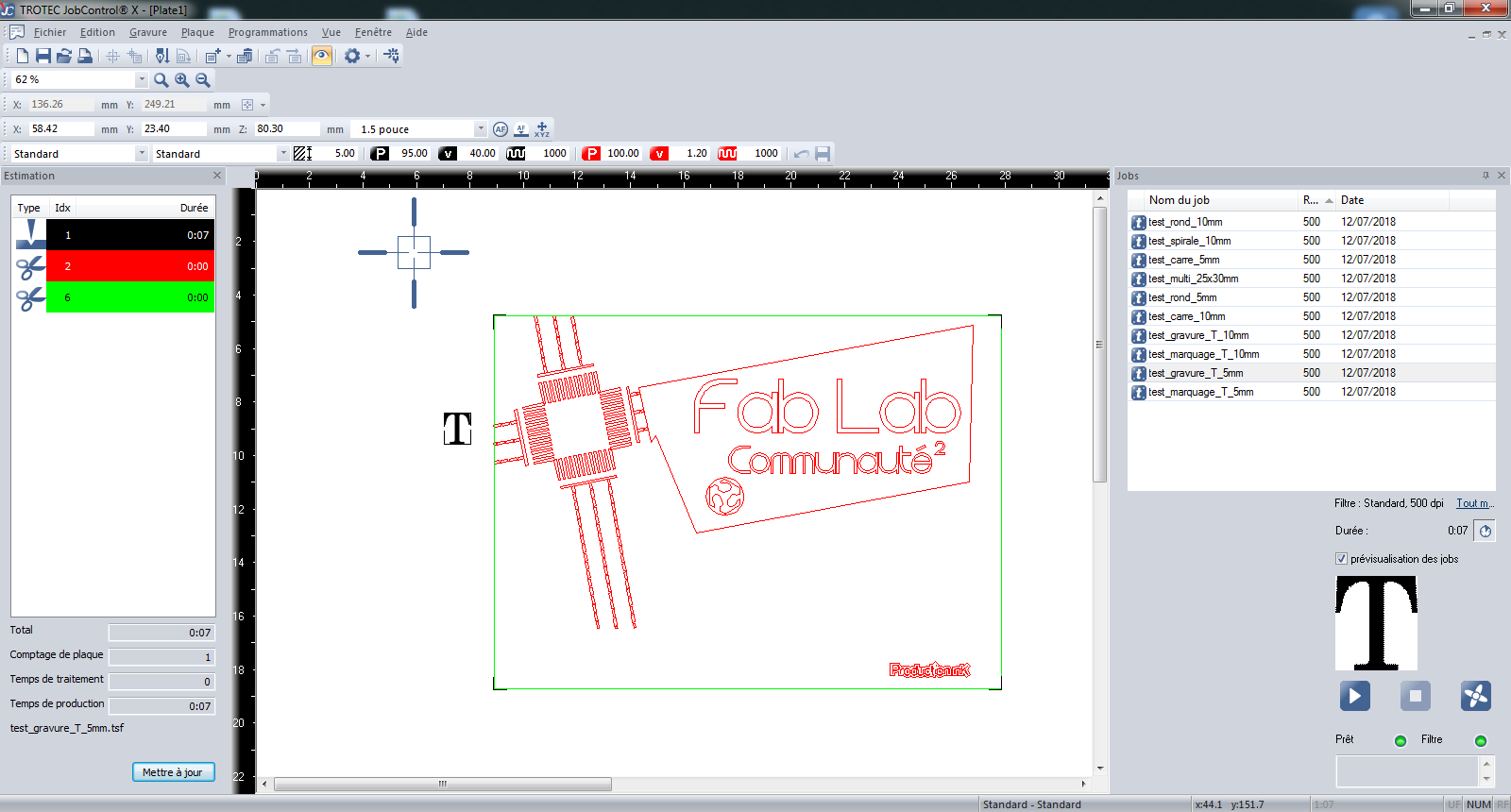Select job test_multi_25x30mm in list
The width and height of the screenshot is (1511, 812).
1193,279
